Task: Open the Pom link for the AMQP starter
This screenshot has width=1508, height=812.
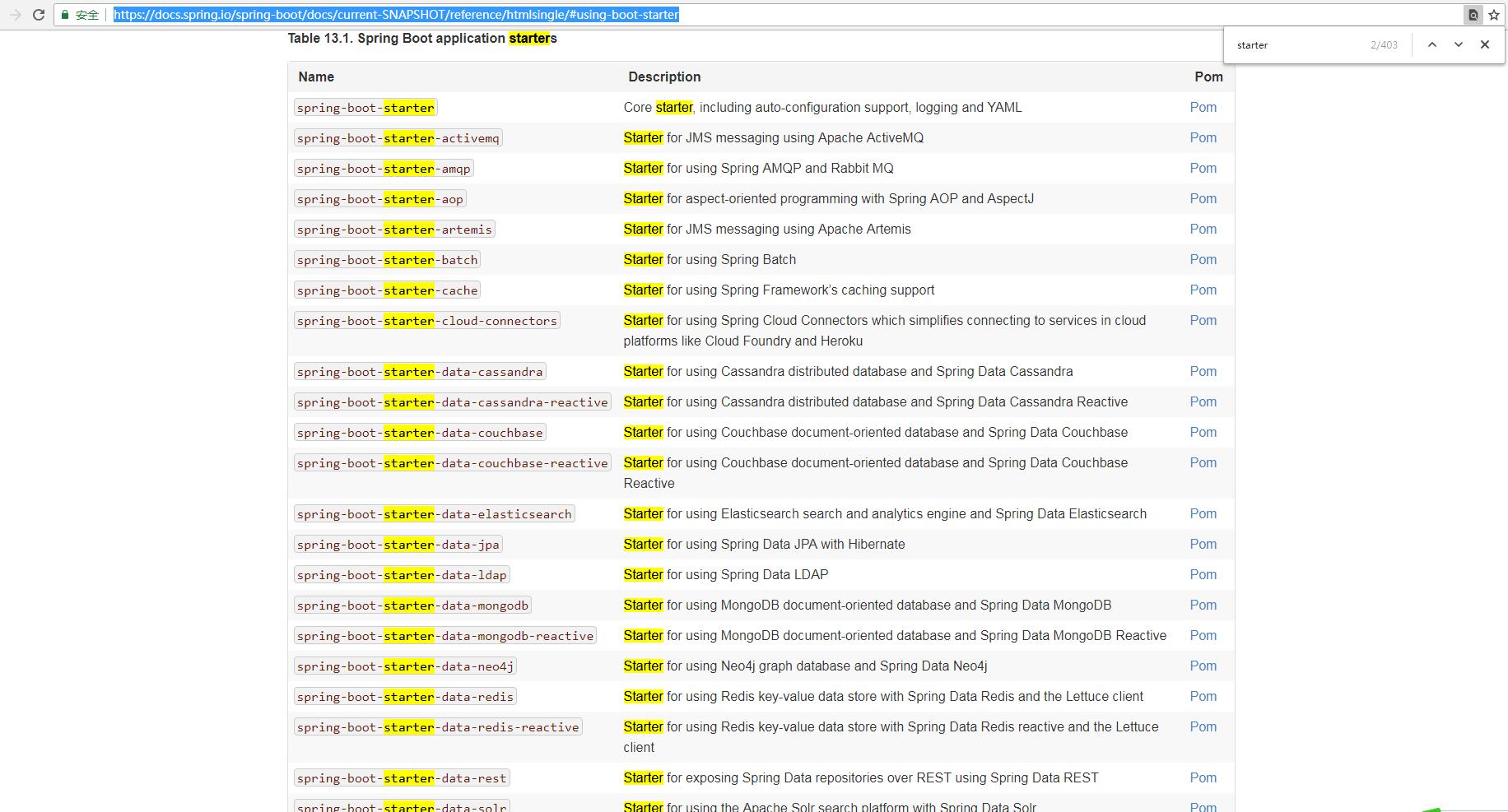Action: coord(1203,168)
